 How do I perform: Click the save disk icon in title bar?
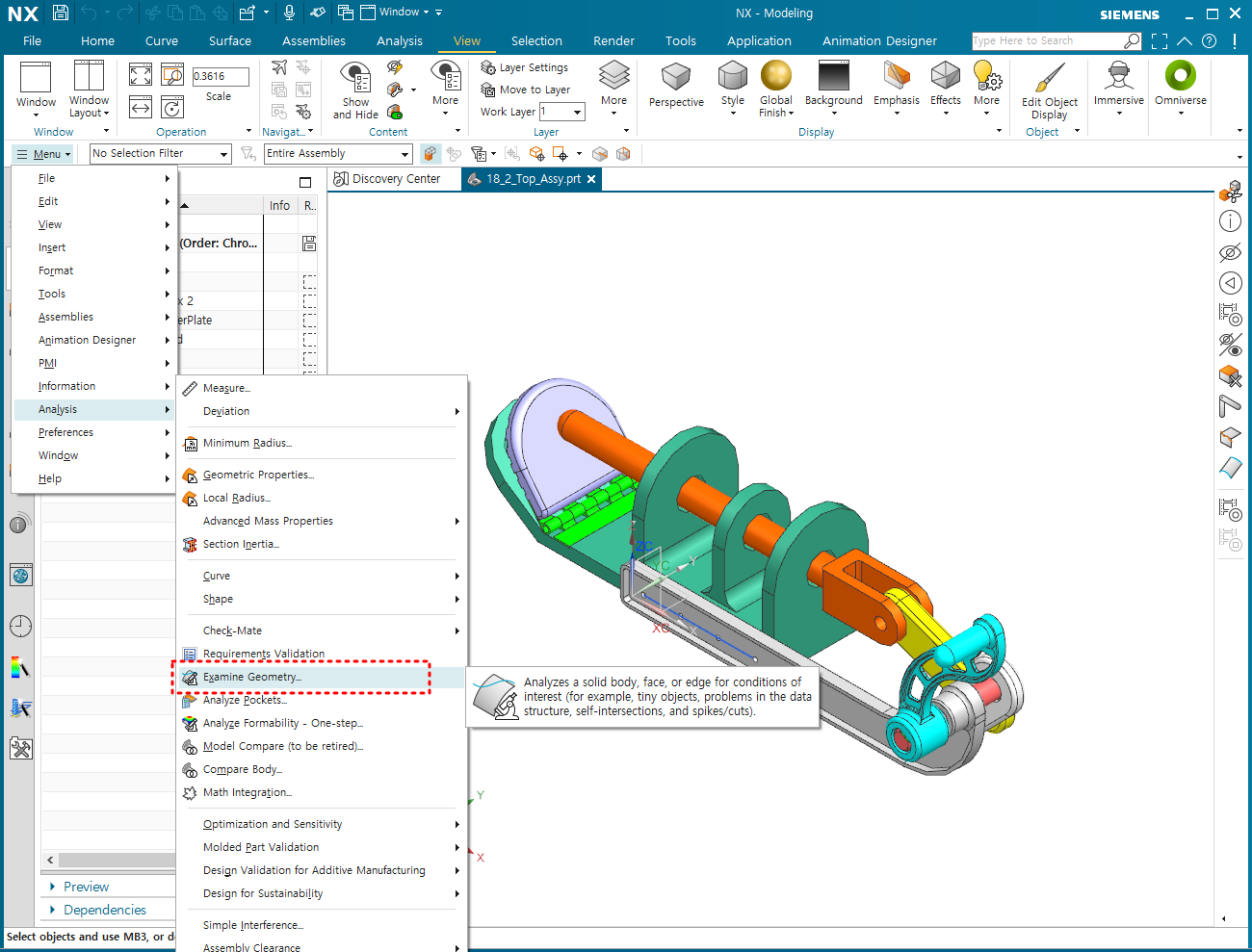[x=60, y=13]
